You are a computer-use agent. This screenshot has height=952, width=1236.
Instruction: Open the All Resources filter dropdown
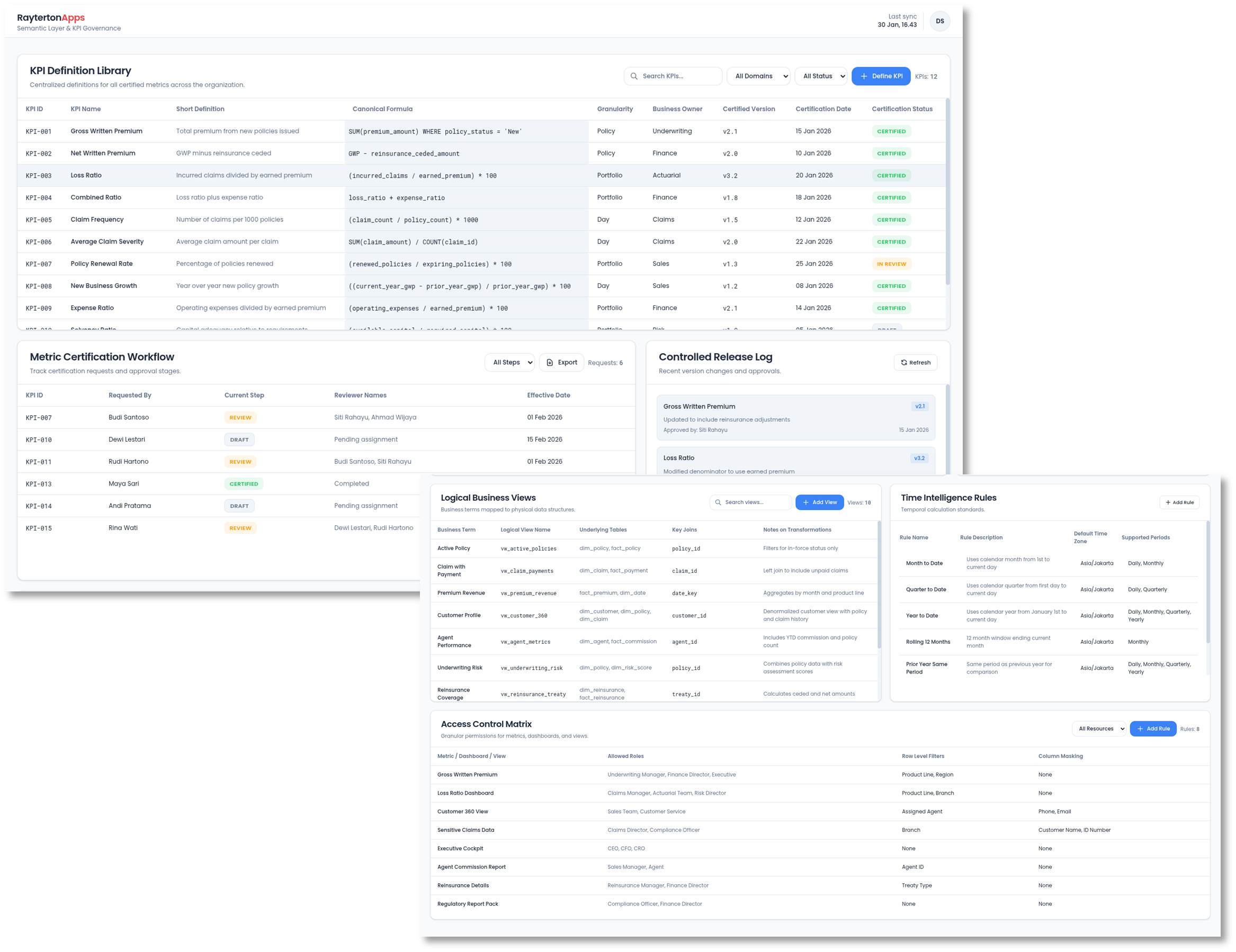click(1098, 729)
